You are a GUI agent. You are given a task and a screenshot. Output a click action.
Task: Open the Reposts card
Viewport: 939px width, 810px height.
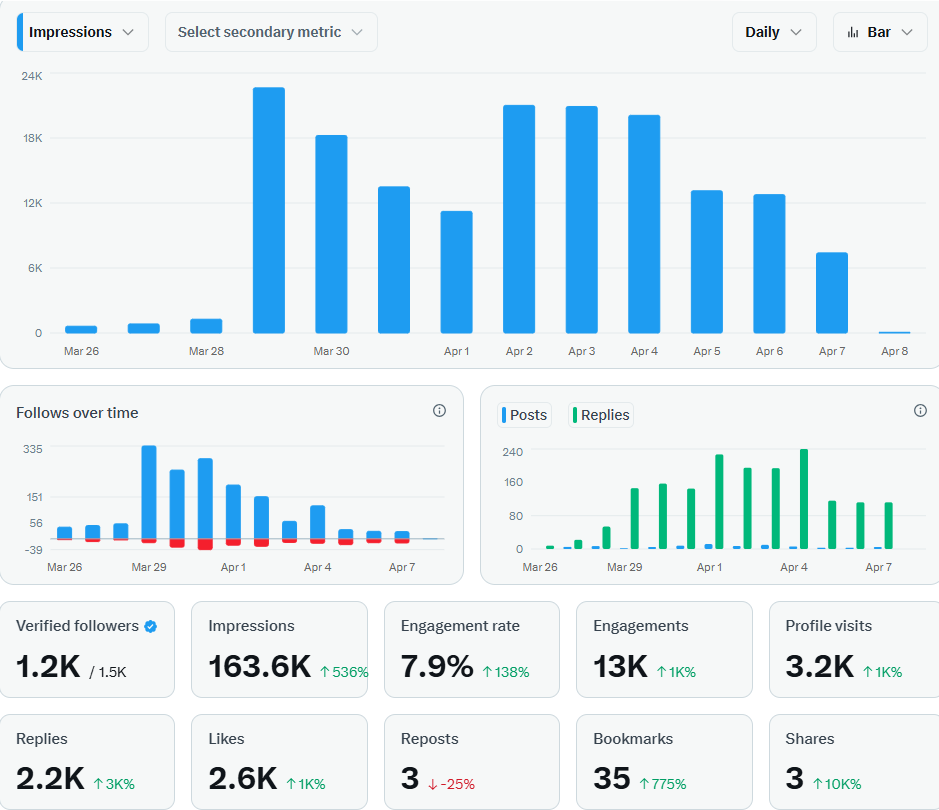472,762
